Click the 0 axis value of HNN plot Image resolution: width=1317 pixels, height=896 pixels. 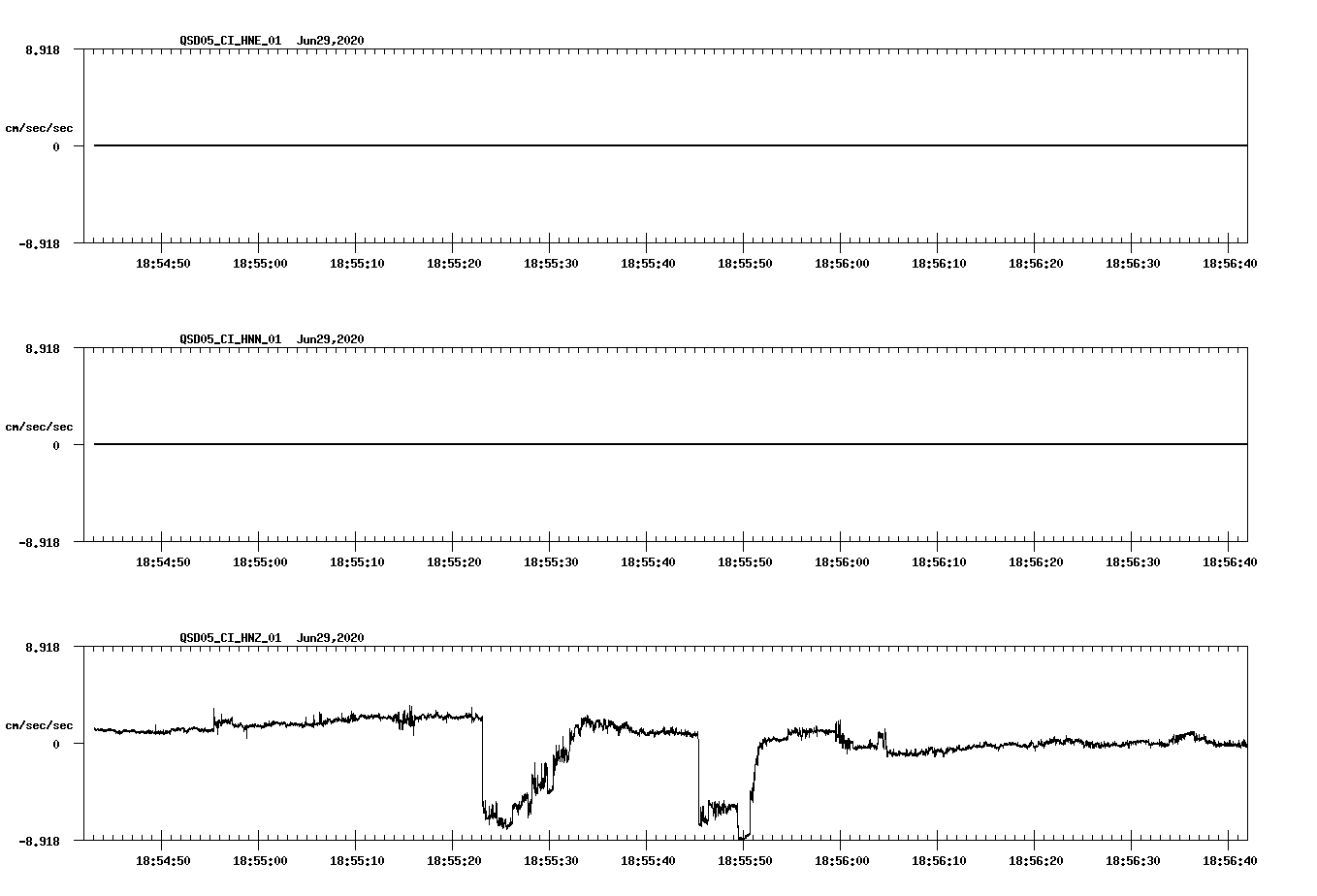point(56,446)
